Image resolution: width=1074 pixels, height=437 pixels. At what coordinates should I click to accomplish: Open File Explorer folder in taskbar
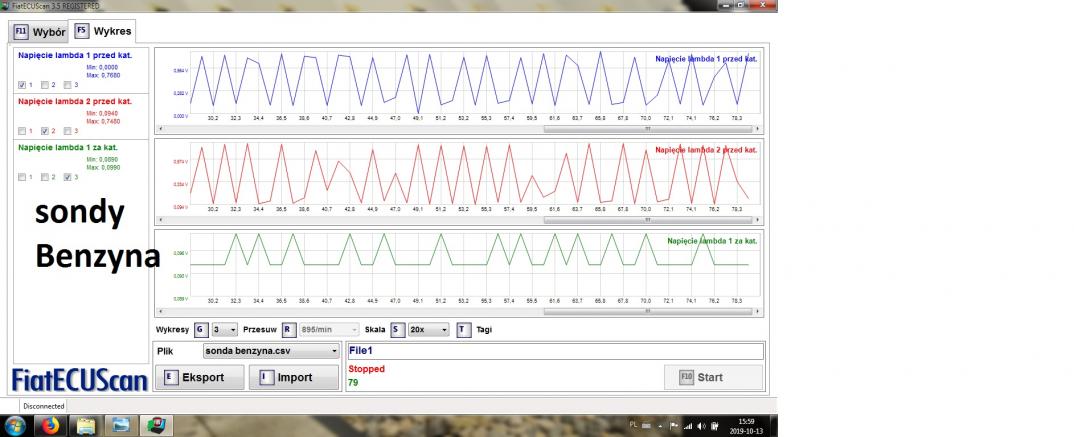[x=86, y=425]
